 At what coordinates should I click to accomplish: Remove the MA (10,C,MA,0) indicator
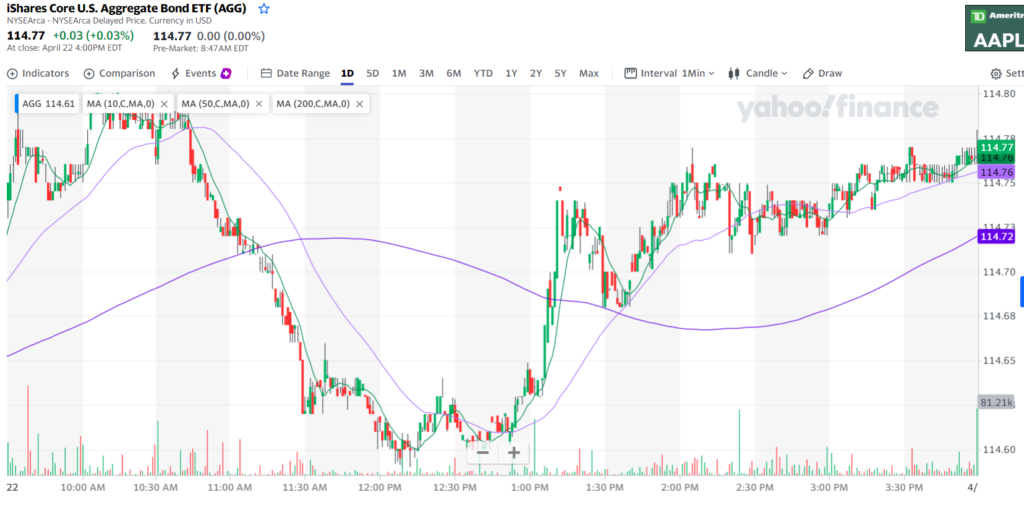pyautogui.click(x=164, y=103)
